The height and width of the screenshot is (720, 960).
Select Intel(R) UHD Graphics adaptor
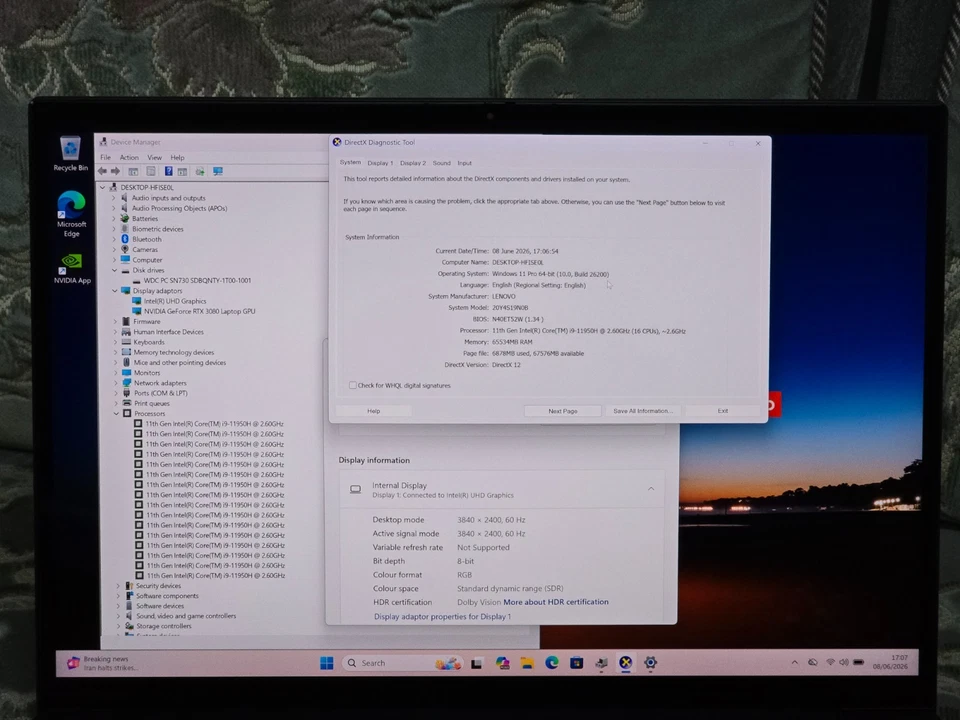[x=175, y=301]
